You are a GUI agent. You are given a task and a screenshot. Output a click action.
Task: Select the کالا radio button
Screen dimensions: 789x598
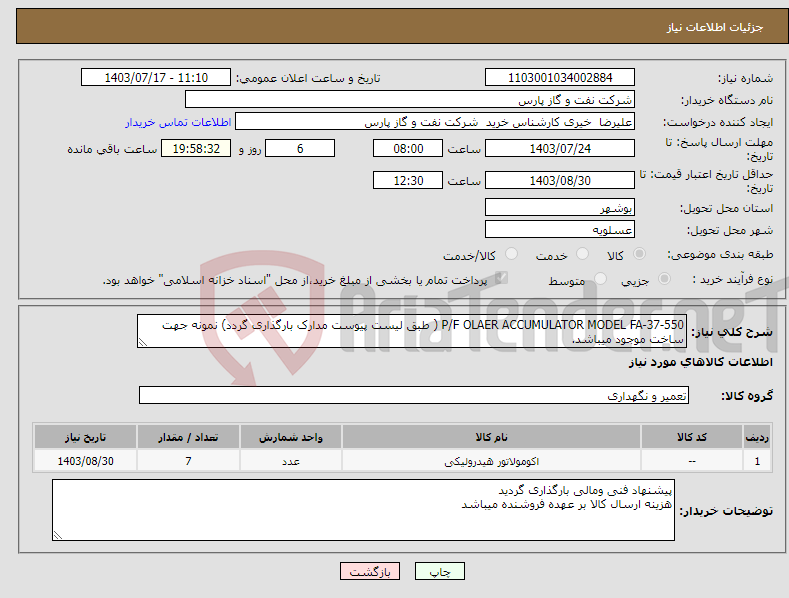pos(639,254)
